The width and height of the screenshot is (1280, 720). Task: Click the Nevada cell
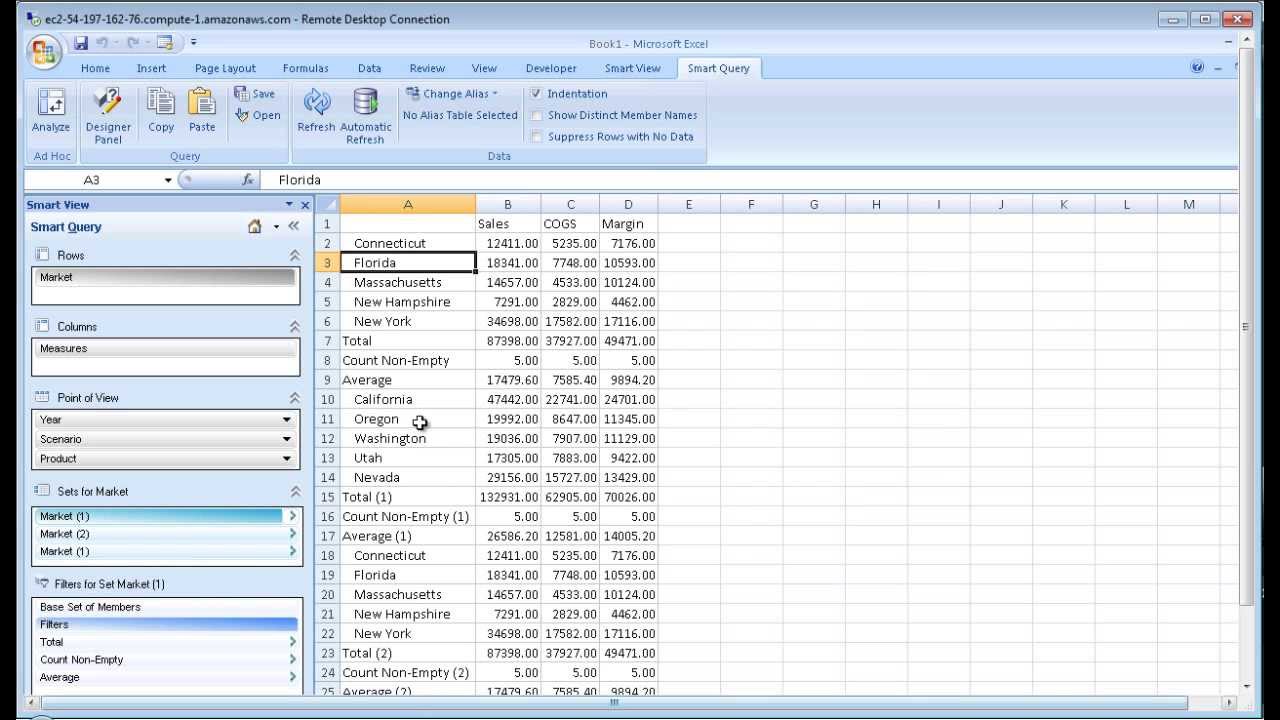pos(408,477)
